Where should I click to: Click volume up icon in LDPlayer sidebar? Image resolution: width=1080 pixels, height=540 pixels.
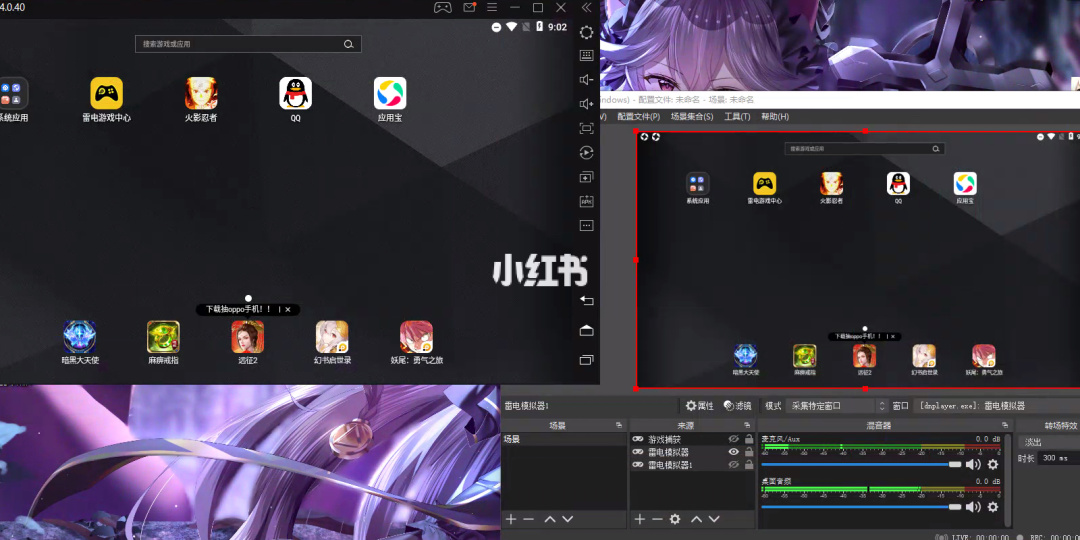point(586,104)
